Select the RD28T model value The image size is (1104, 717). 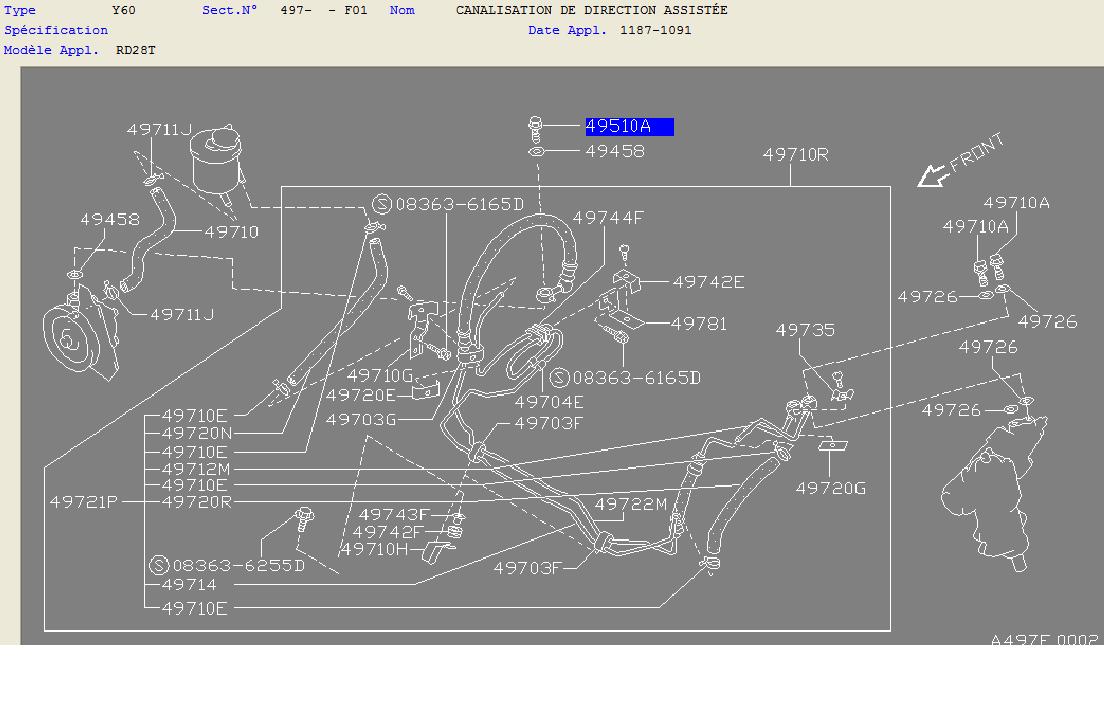[136, 51]
